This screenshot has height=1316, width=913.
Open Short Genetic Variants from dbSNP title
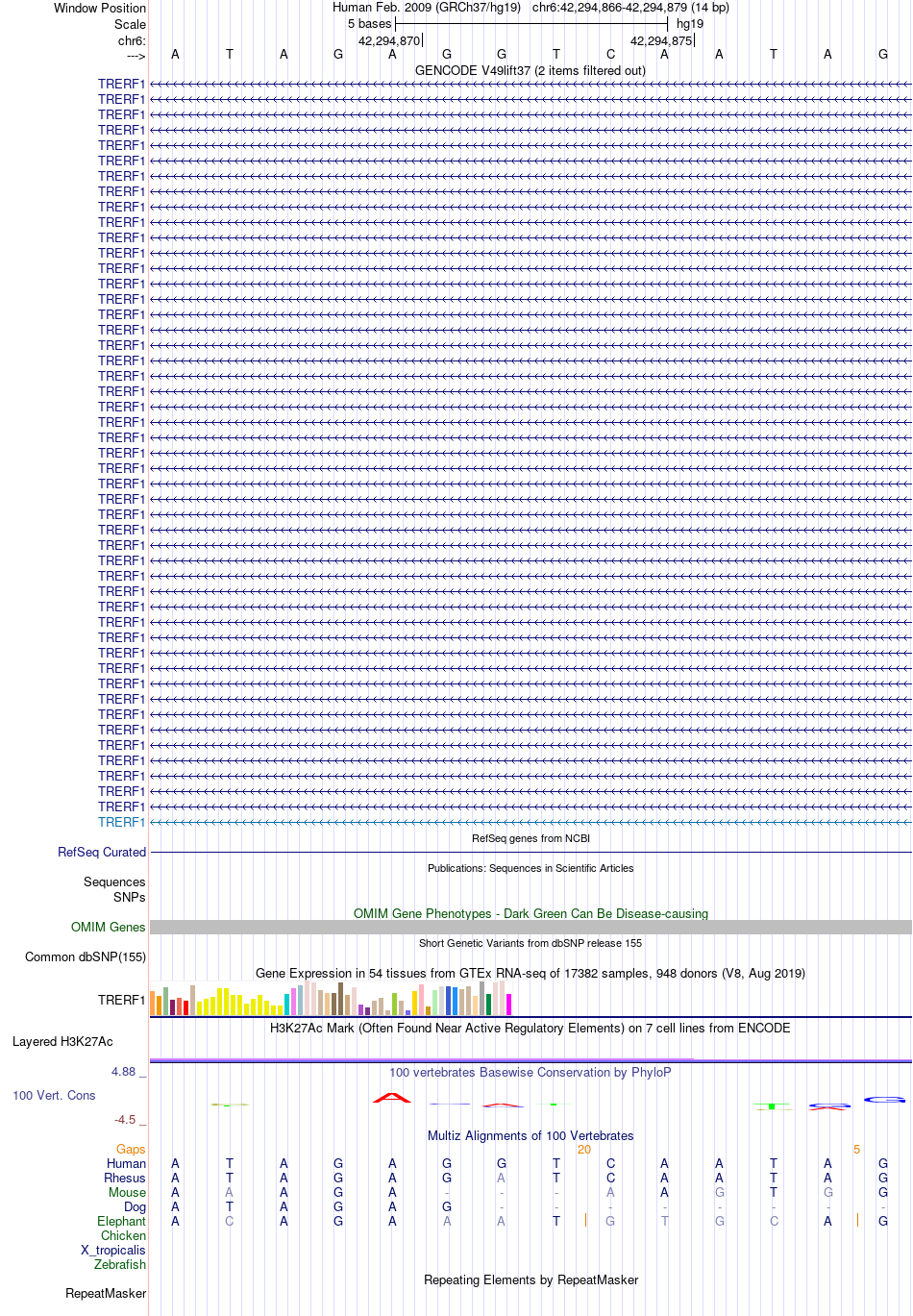(531, 943)
